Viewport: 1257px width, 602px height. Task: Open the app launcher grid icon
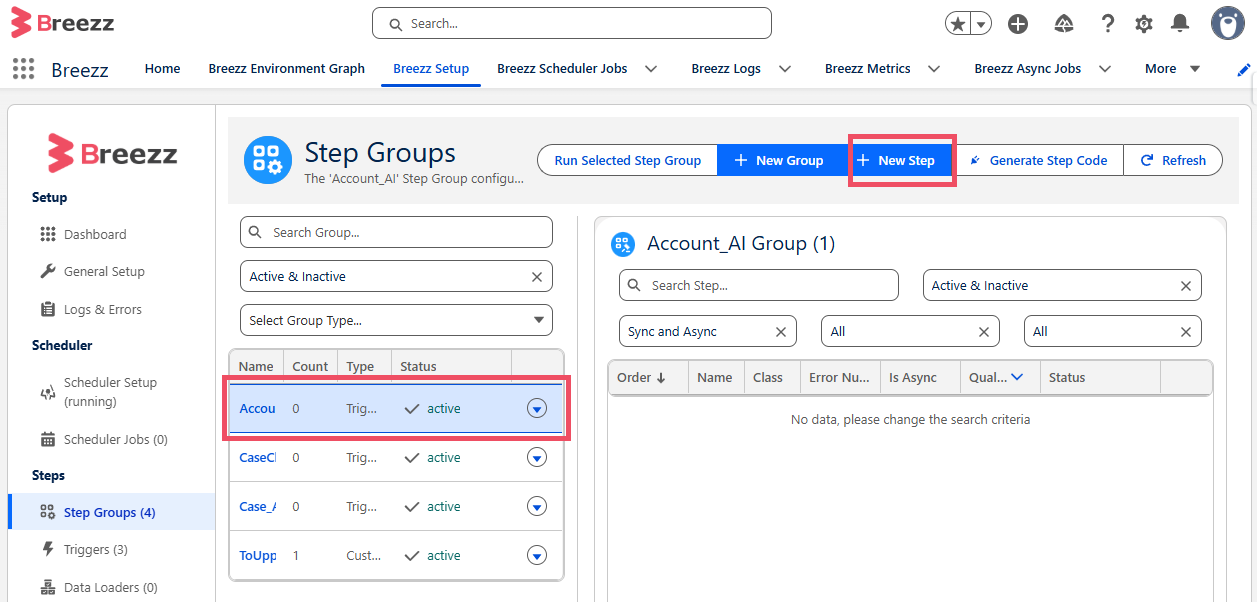(x=23, y=68)
